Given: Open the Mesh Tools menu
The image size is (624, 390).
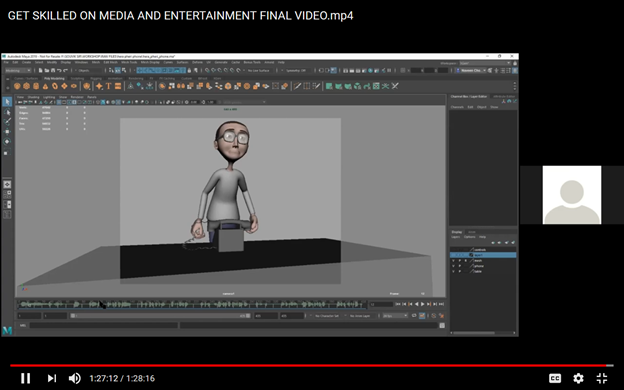Looking at the screenshot, I should pyautogui.click(x=129, y=62).
